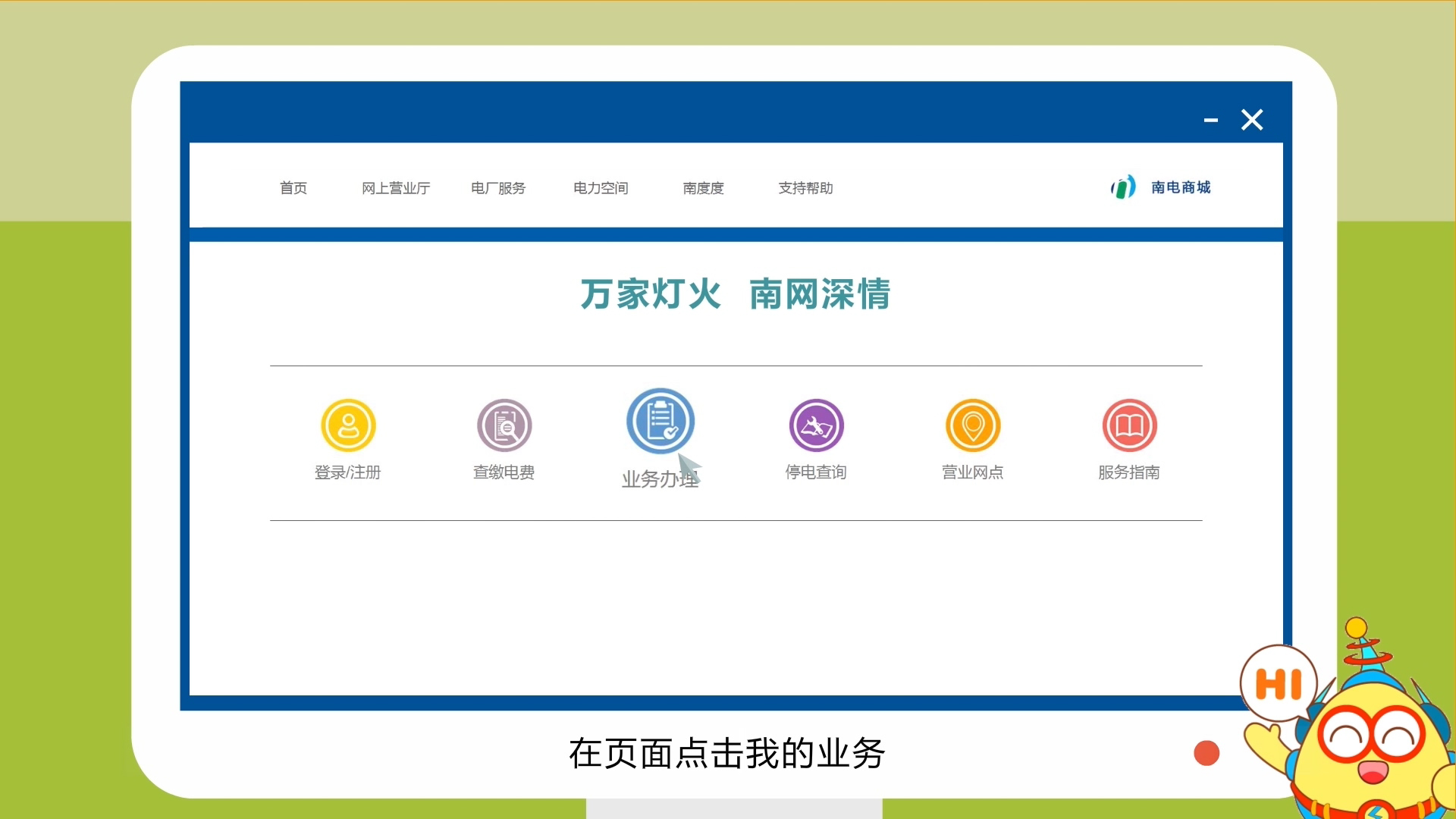Screen dimensions: 1456x819
Task: Open the 查缴电费 bill search icon
Action: click(x=504, y=425)
